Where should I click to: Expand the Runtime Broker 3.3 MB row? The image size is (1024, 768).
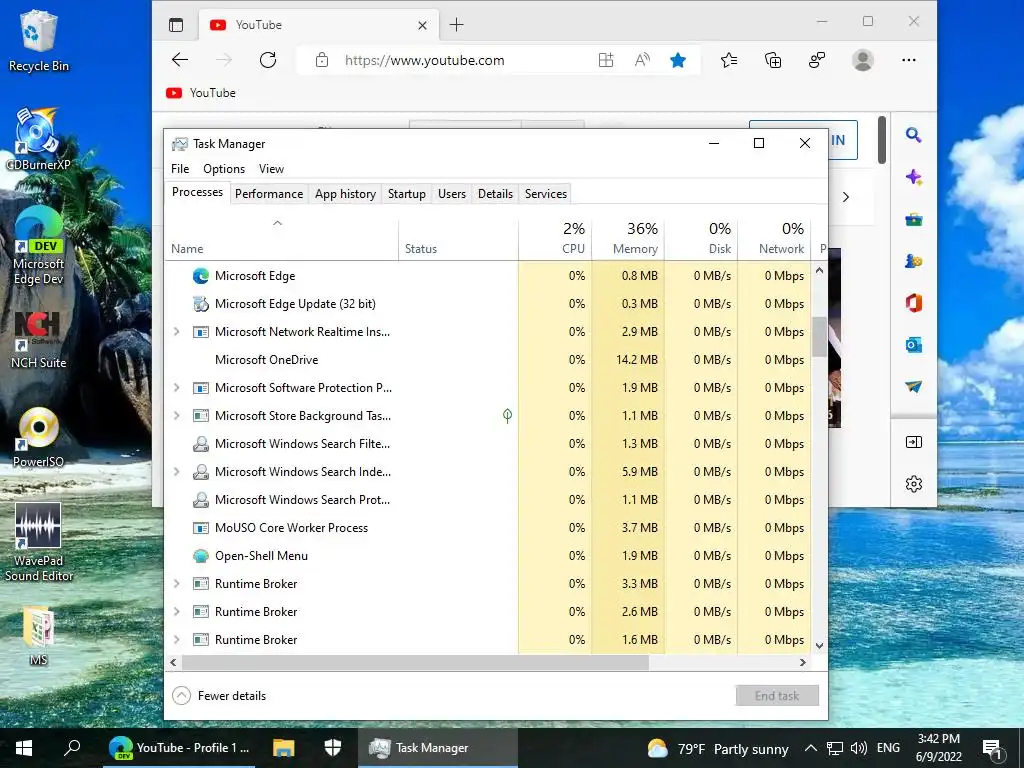click(x=176, y=584)
